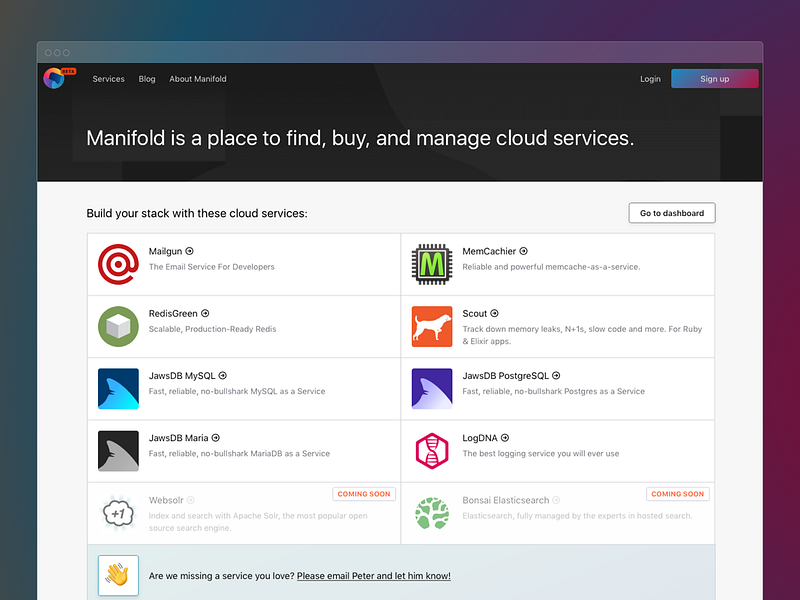Screen dimensions: 800x600
Task: Click the arrow icon beside RedisGreen
Action: 205,313
